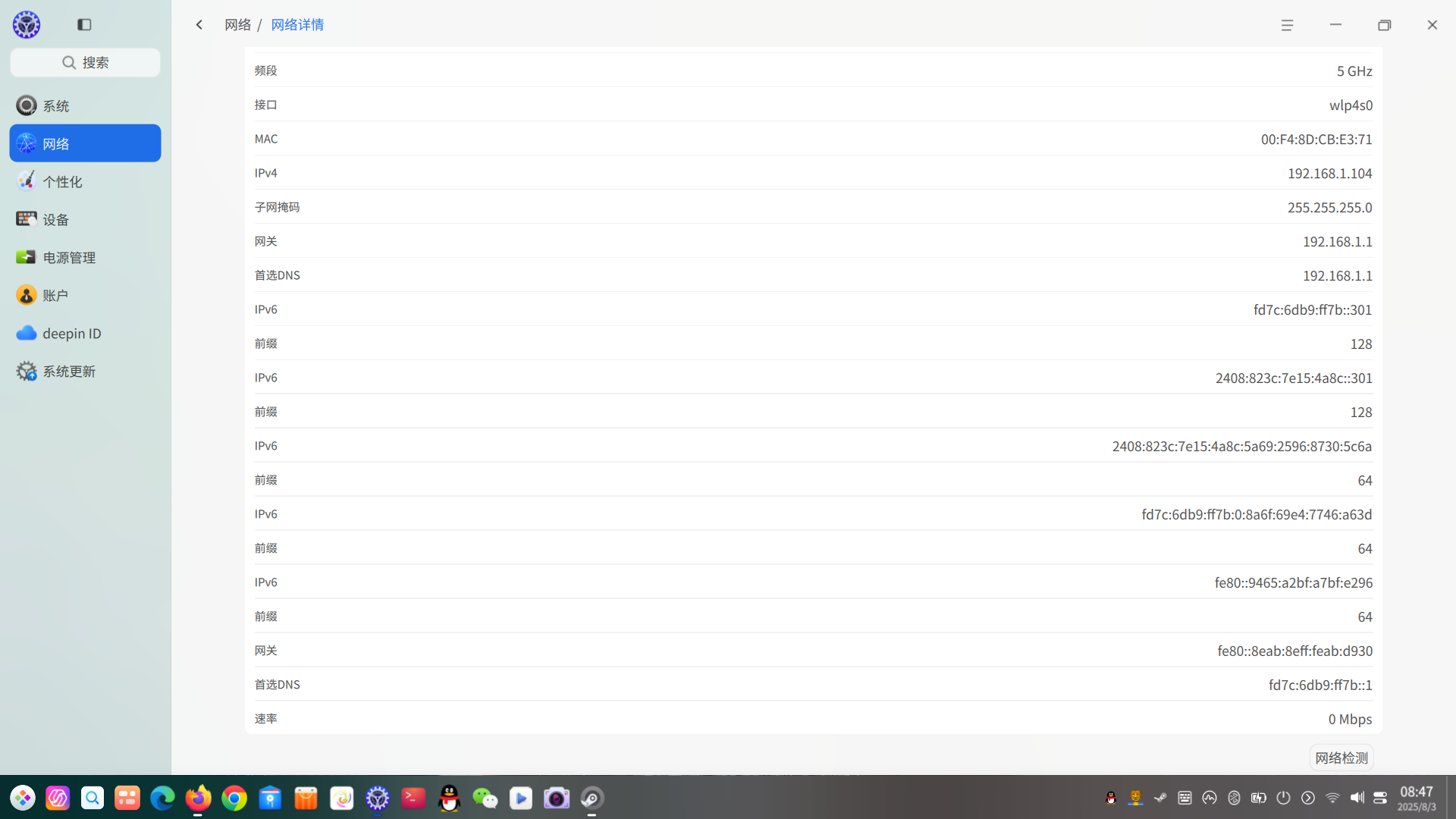Open 个性化 settings in sidebar
The image size is (1456, 819).
point(85,181)
